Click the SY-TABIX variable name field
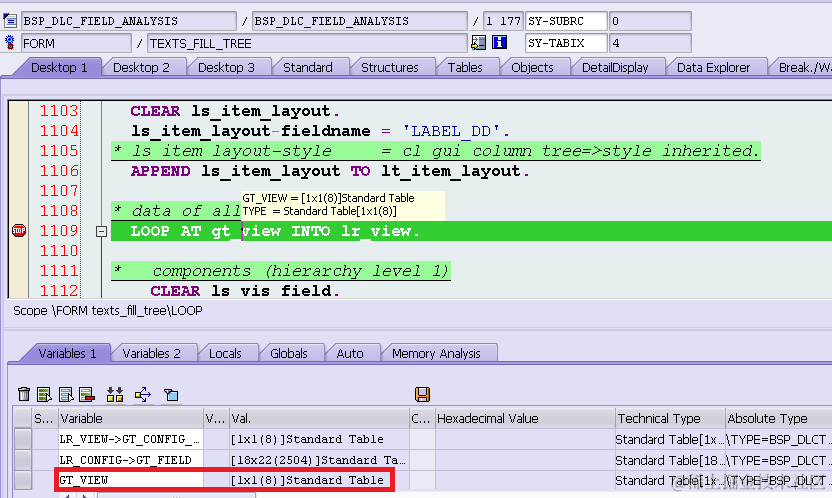The image size is (832, 498). point(566,43)
